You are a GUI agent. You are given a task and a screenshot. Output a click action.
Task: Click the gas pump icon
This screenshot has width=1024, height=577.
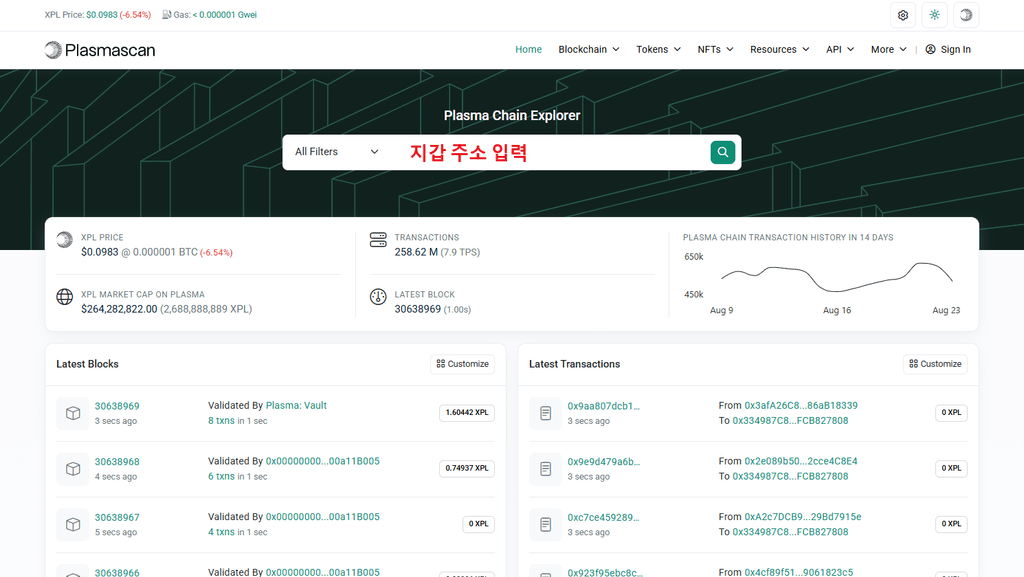pos(167,14)
